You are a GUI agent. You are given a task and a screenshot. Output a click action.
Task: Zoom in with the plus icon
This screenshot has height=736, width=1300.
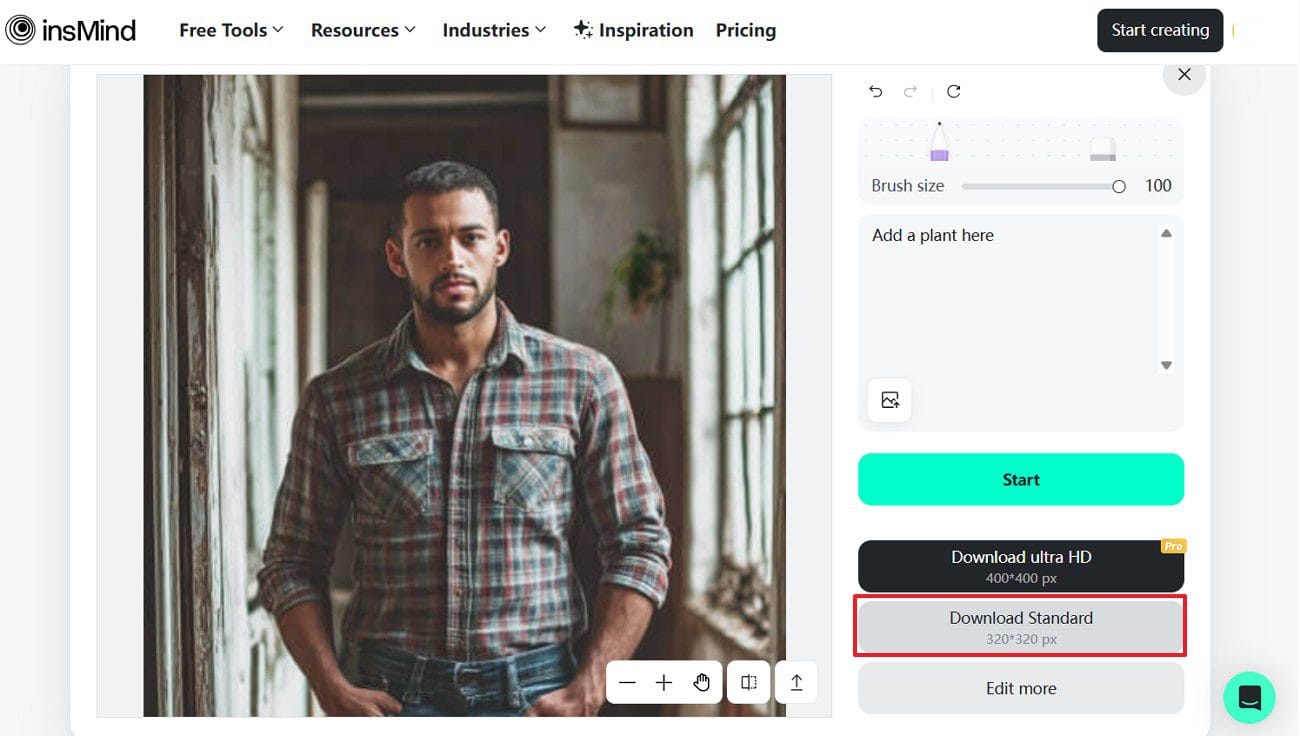664,683
